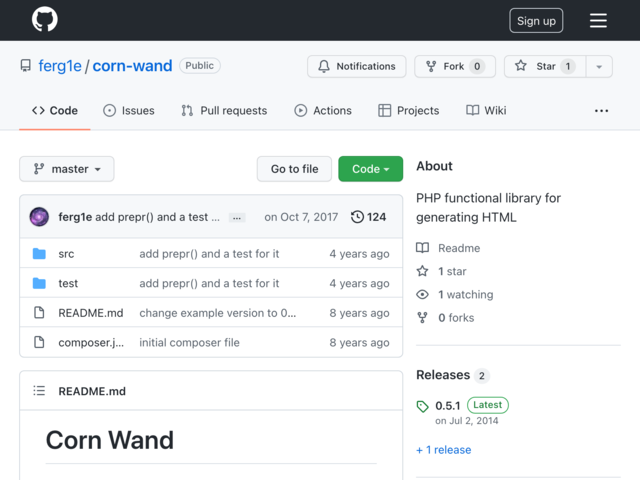Viewport: 640px width, 480px height.
Task: Fork the corn-wand repository
Action: pos(455,66)
